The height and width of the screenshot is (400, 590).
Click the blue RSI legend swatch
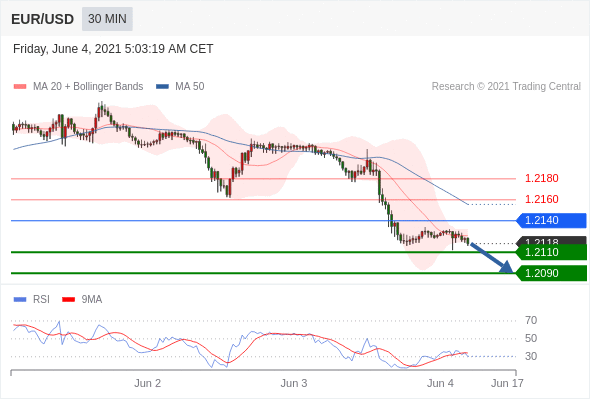pyautogui.click(x=20, y=300)
